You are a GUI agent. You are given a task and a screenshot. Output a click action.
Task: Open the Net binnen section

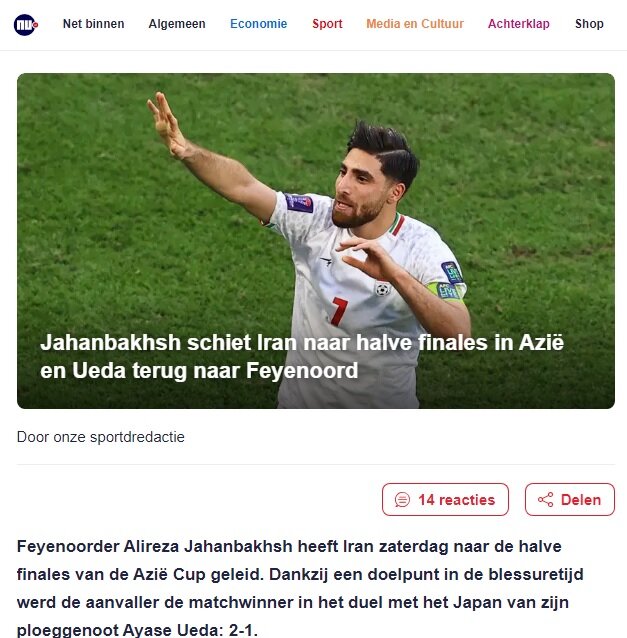94,24
